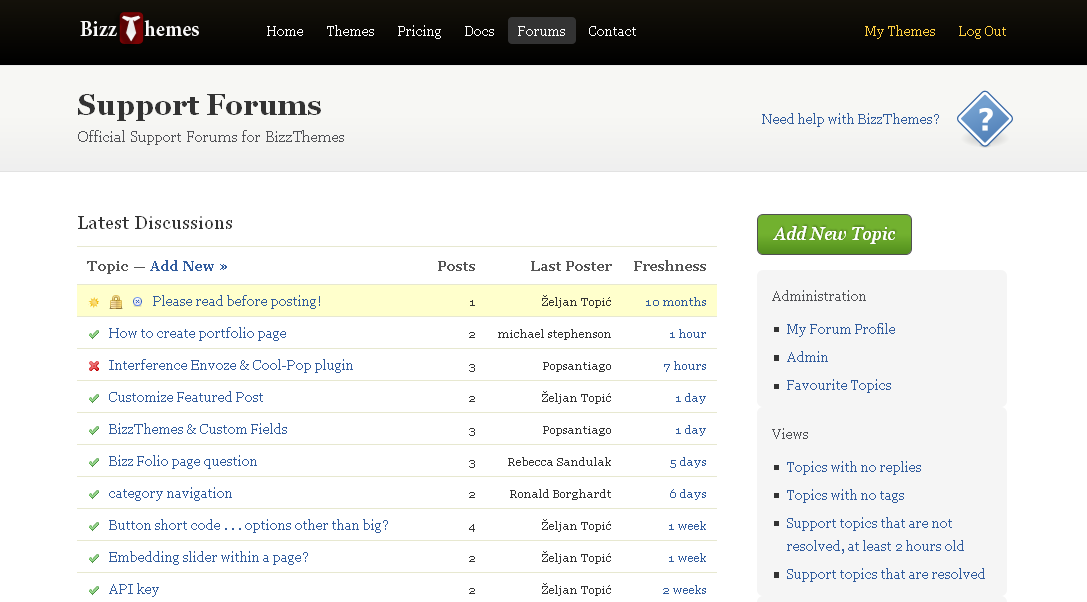Click the sticky star icon on first topic

point(94,302)
